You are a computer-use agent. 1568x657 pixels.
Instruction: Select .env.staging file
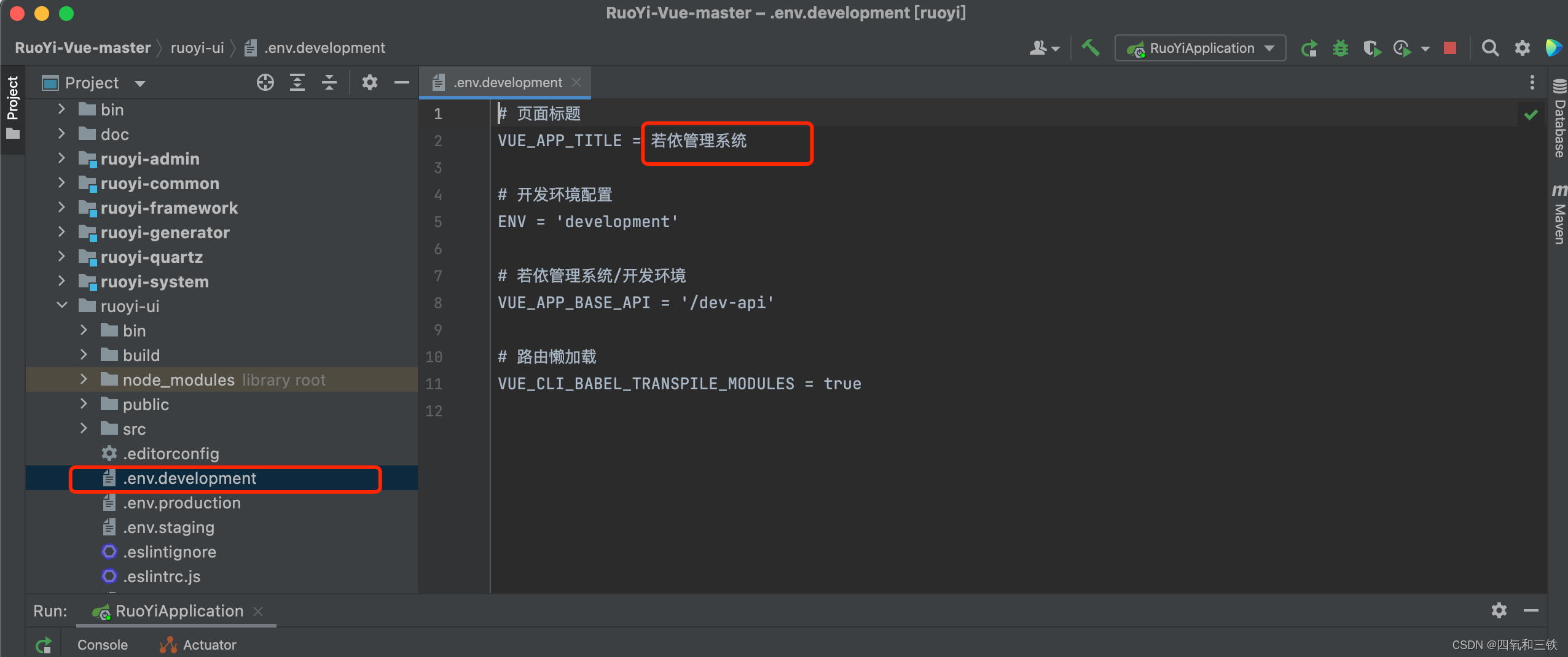coord(168,527)
